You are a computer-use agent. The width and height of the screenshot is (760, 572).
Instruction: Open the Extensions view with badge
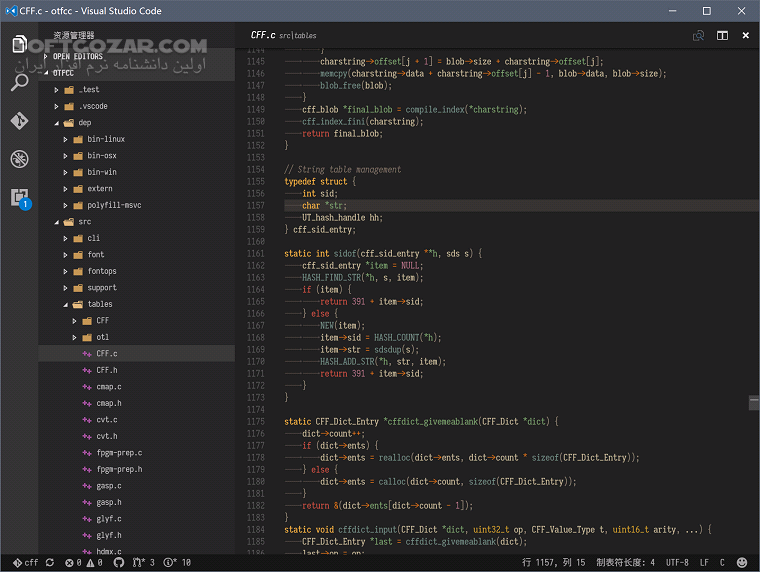pyautogui.click(x=20, y=198)
